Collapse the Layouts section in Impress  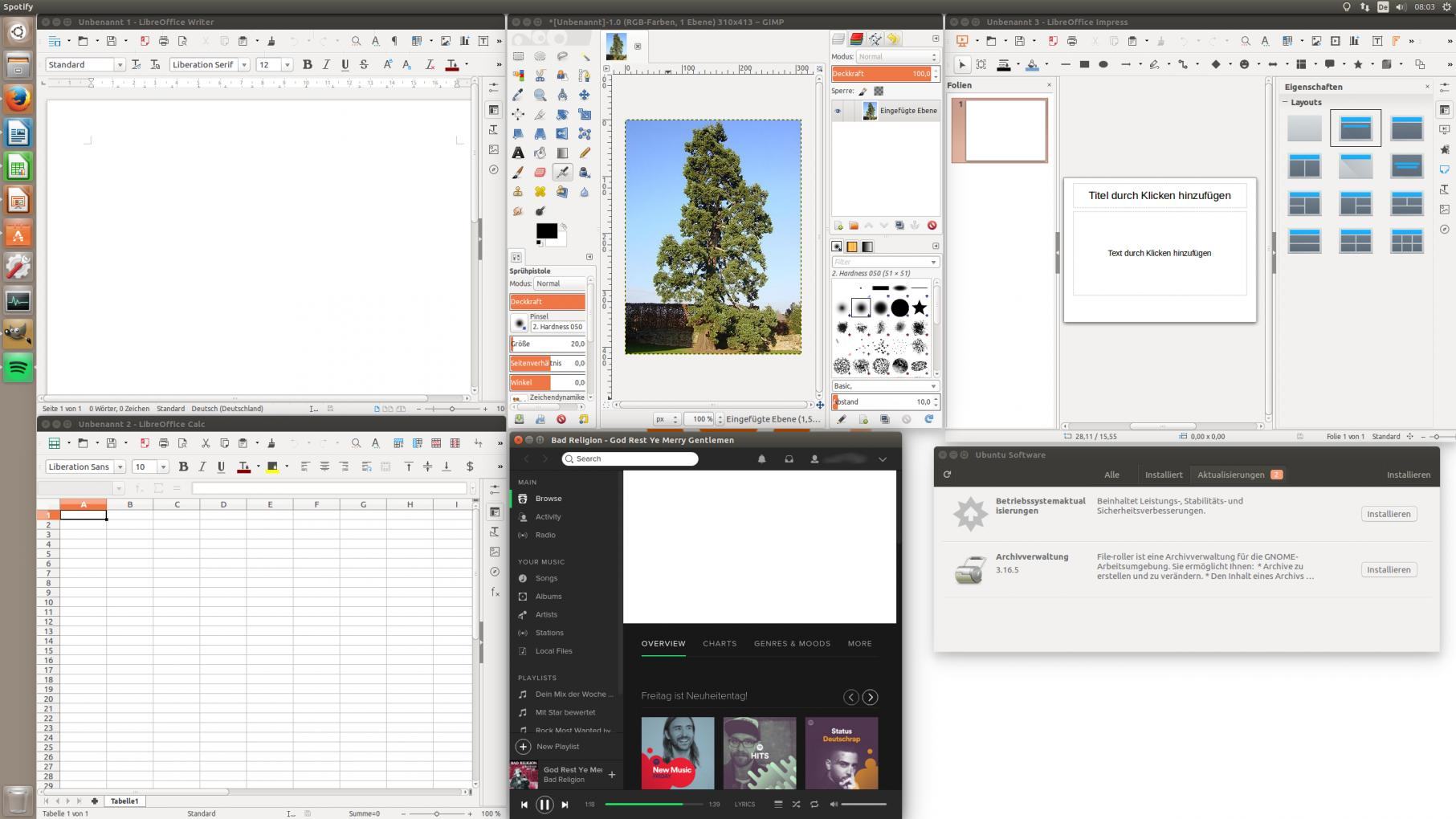tap(1286, 102)
